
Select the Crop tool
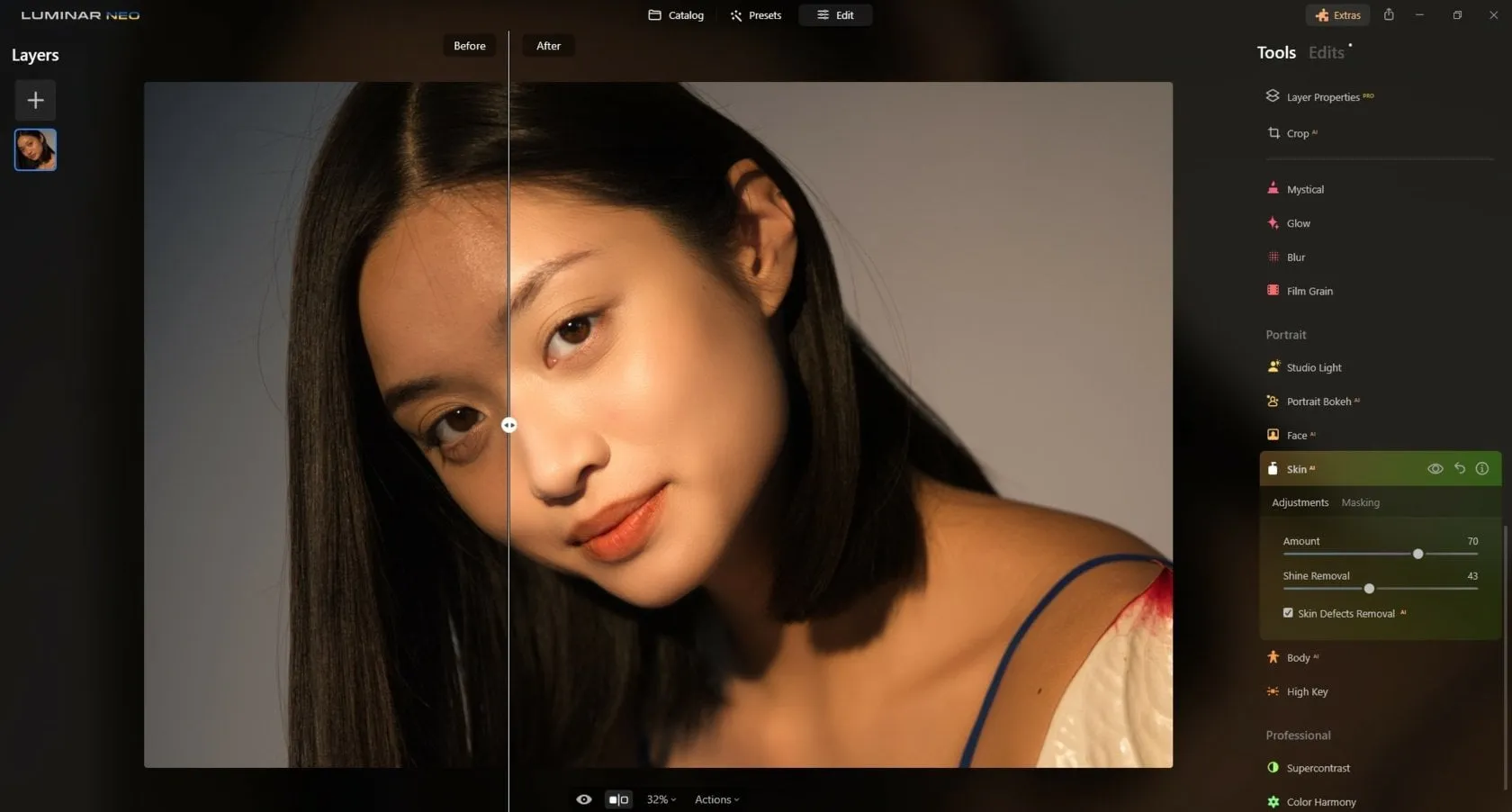tap(1299, 132)
